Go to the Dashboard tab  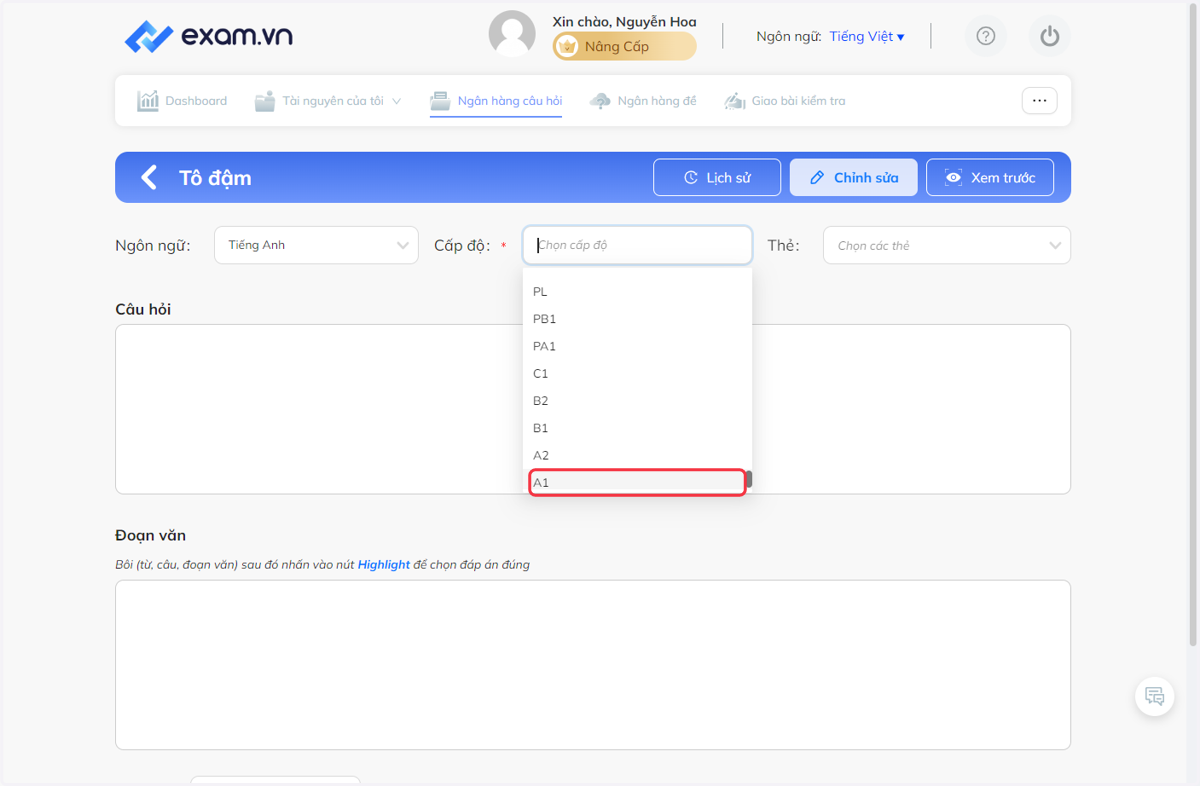tap(182, 101)
